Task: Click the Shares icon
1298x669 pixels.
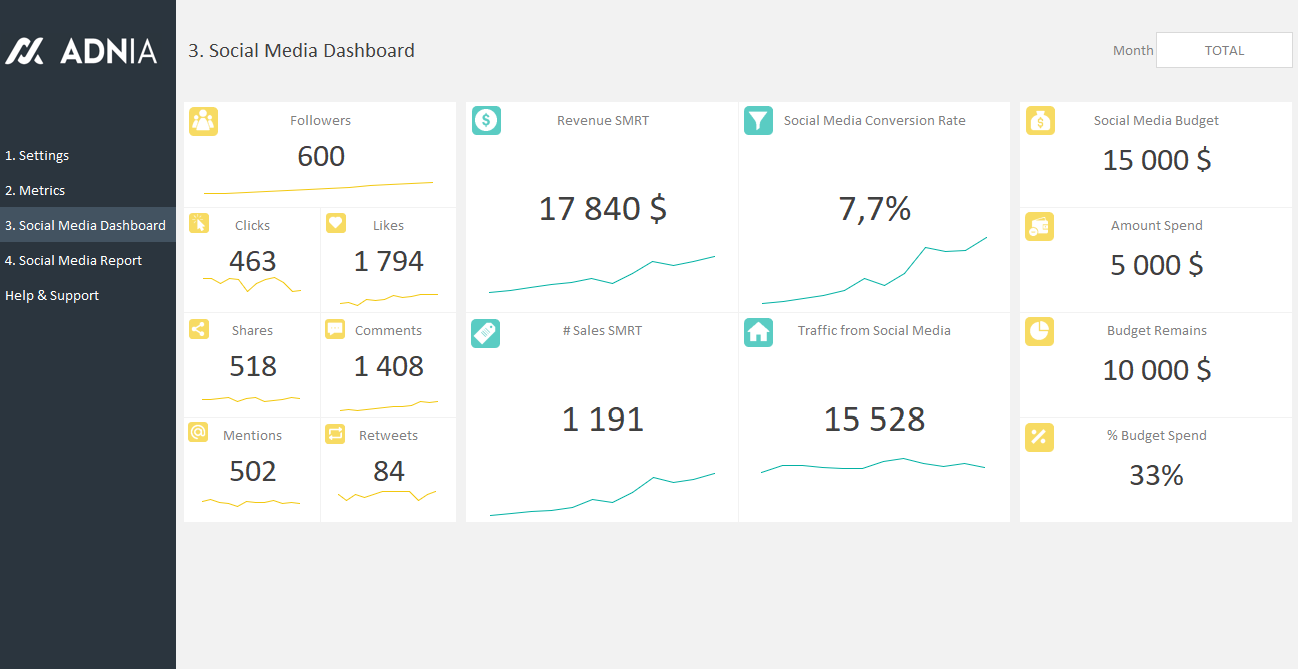Action: click(199, 329)
